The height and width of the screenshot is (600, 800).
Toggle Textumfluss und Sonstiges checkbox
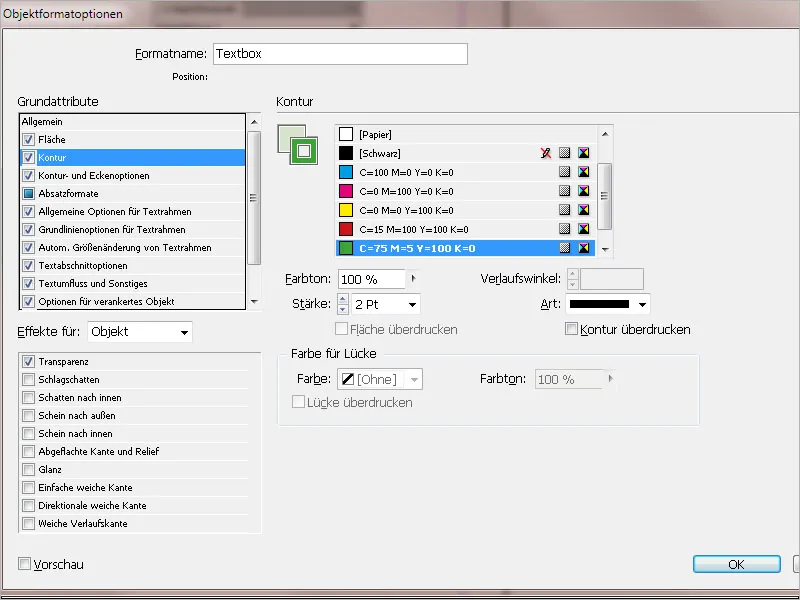coord(29,283)
